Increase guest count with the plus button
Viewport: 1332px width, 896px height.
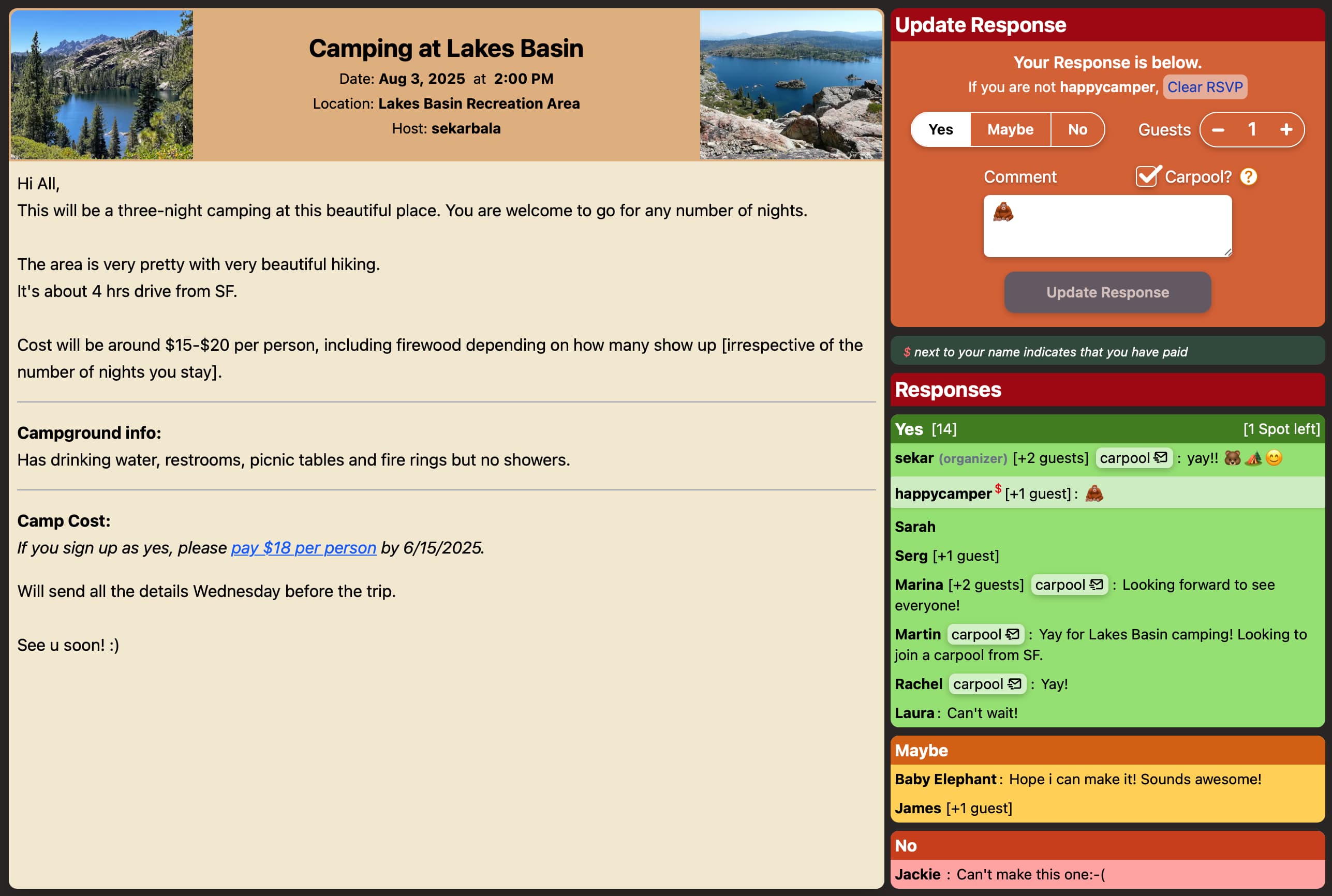pyautogui.click(x=1286, y=130)
